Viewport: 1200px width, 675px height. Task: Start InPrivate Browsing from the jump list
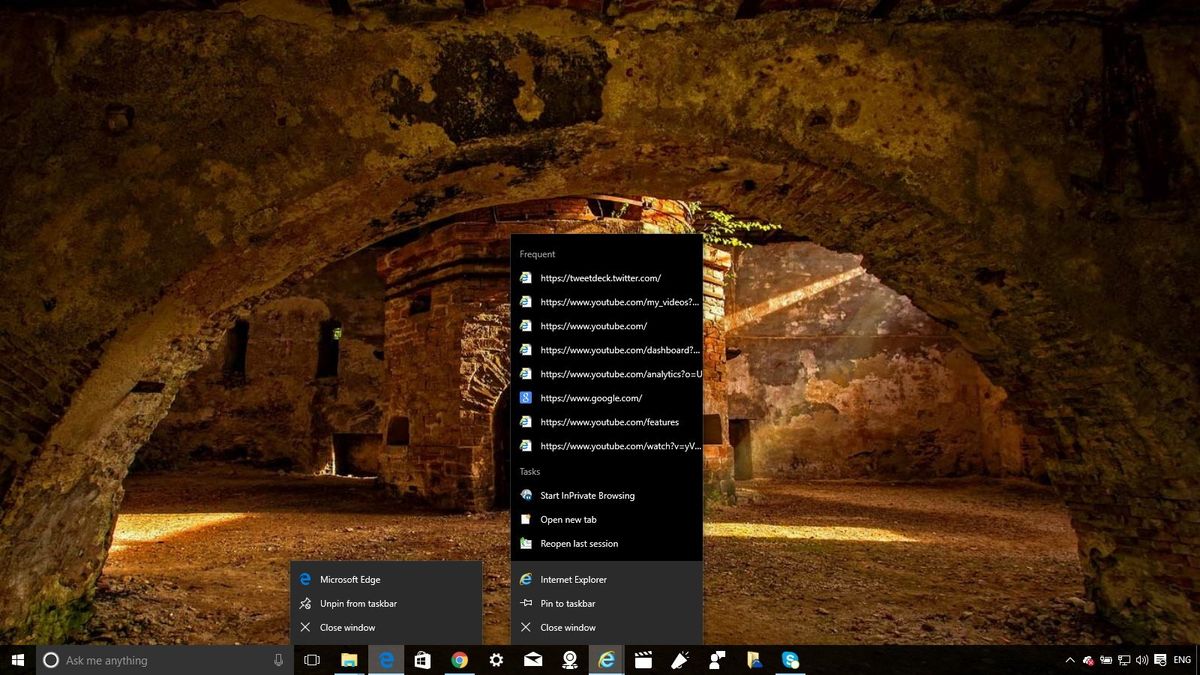587,495
